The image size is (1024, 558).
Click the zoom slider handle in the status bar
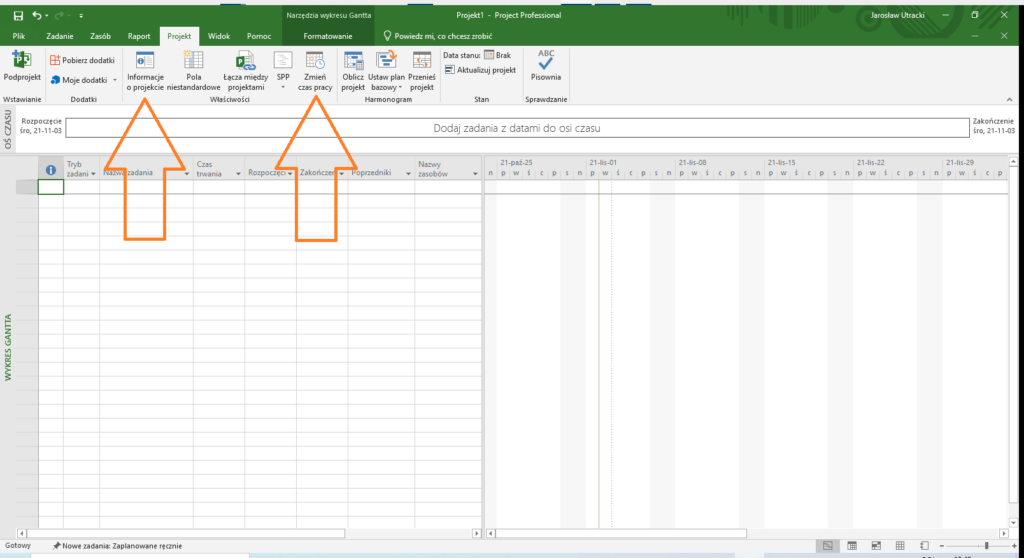click(987, 545)
